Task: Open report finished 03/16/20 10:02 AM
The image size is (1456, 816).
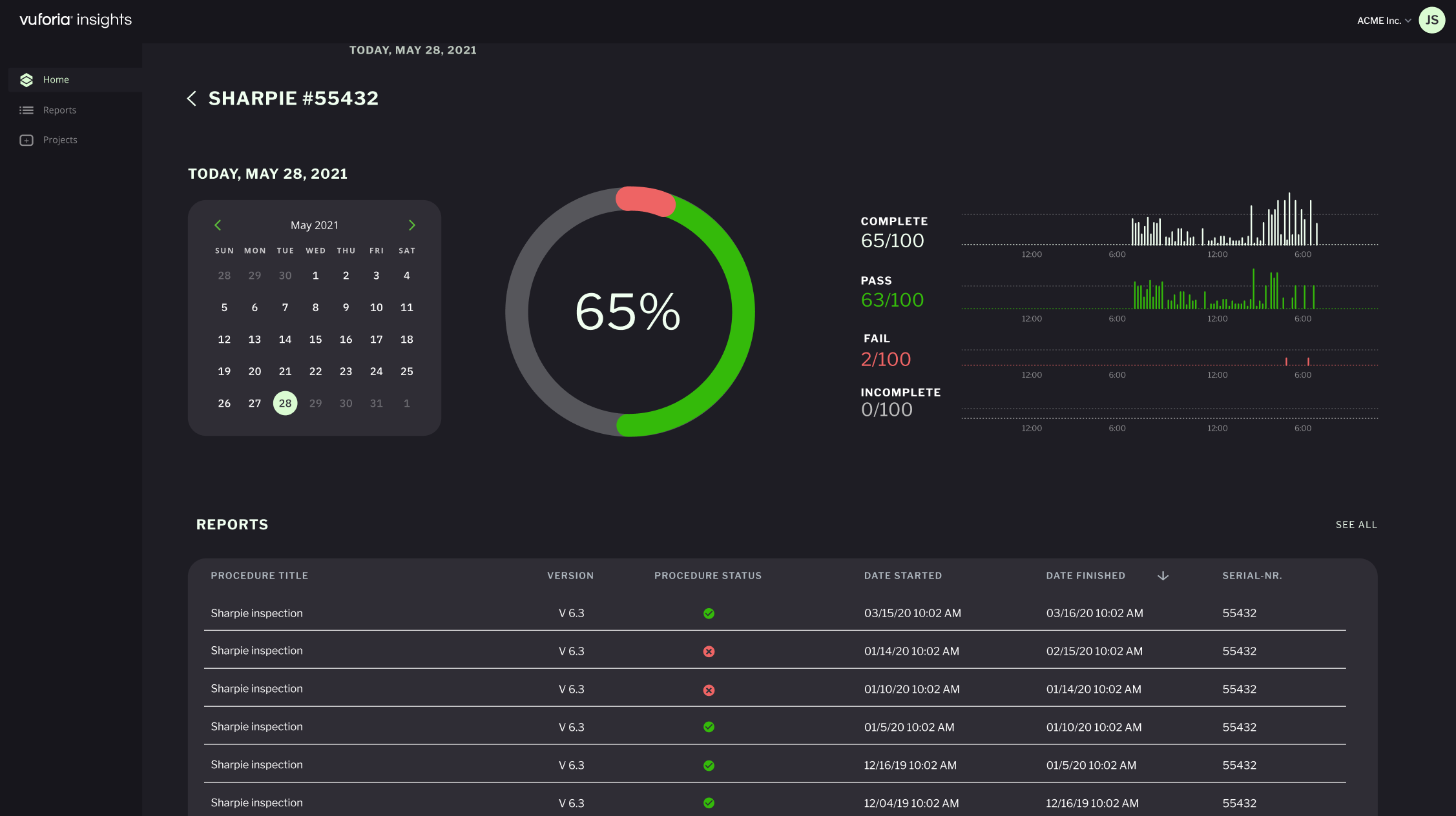Action: [1094, 613]
